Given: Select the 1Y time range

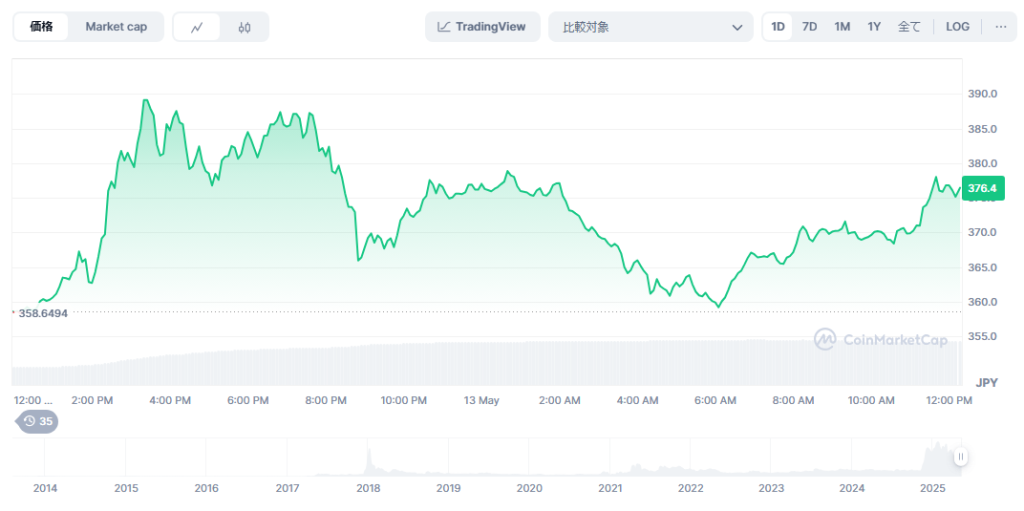Looking at the screenshot, I should pyautogui.click(x=874, y=27).
